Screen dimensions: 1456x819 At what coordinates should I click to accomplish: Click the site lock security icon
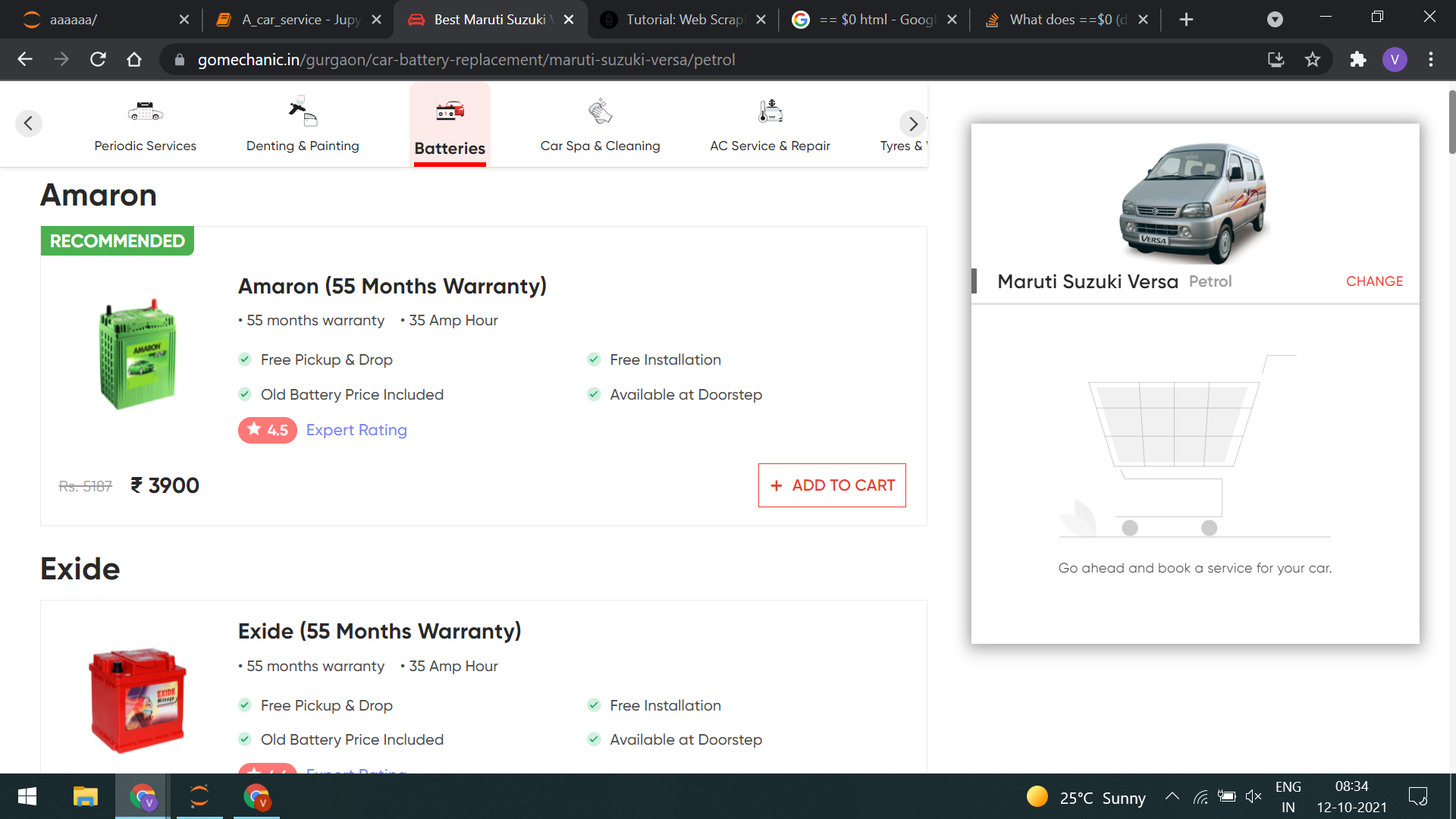tap(179, 59)
